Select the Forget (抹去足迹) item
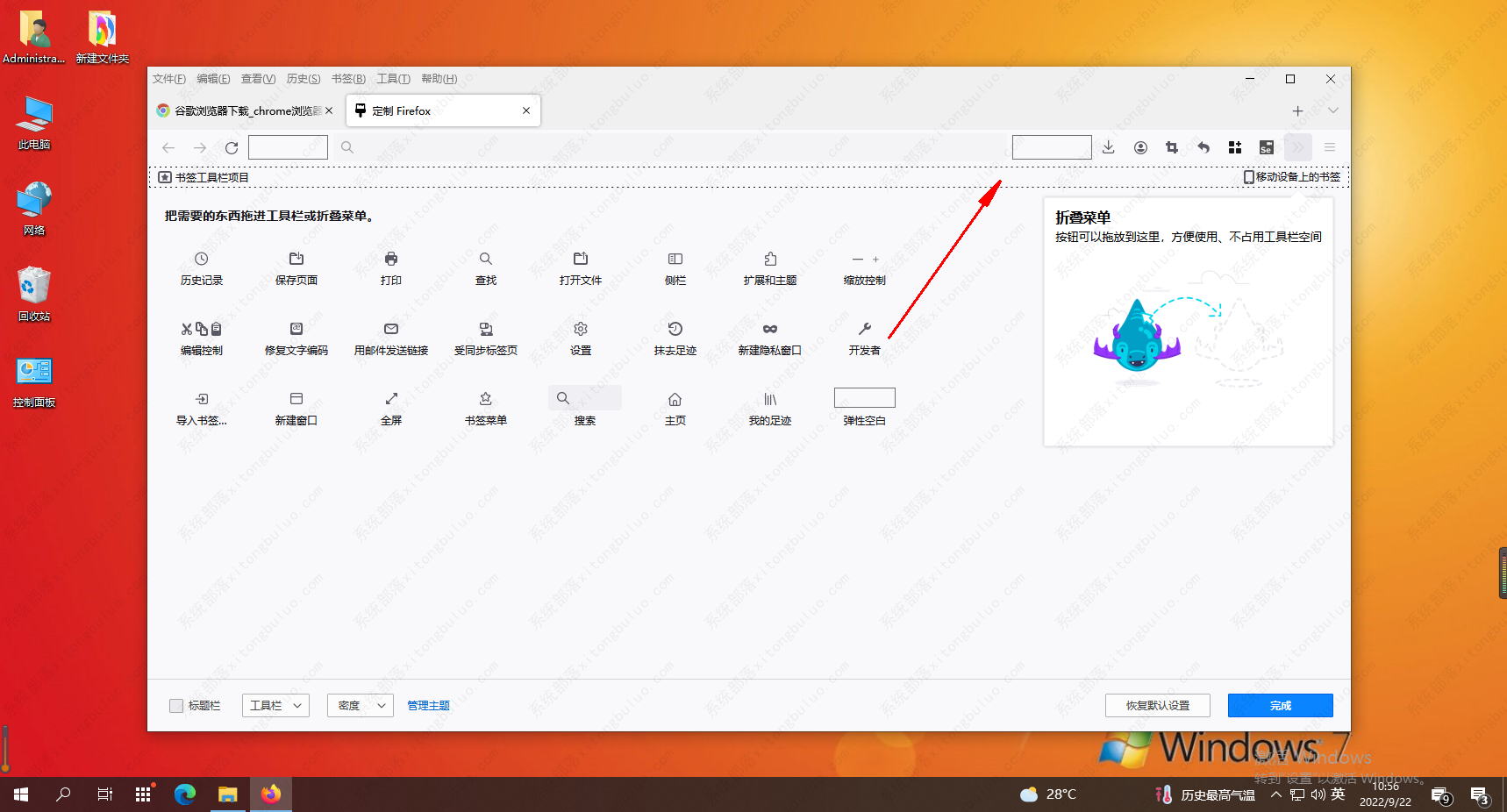The width and height of the screenshot is (1507, 812). (675, 338)
